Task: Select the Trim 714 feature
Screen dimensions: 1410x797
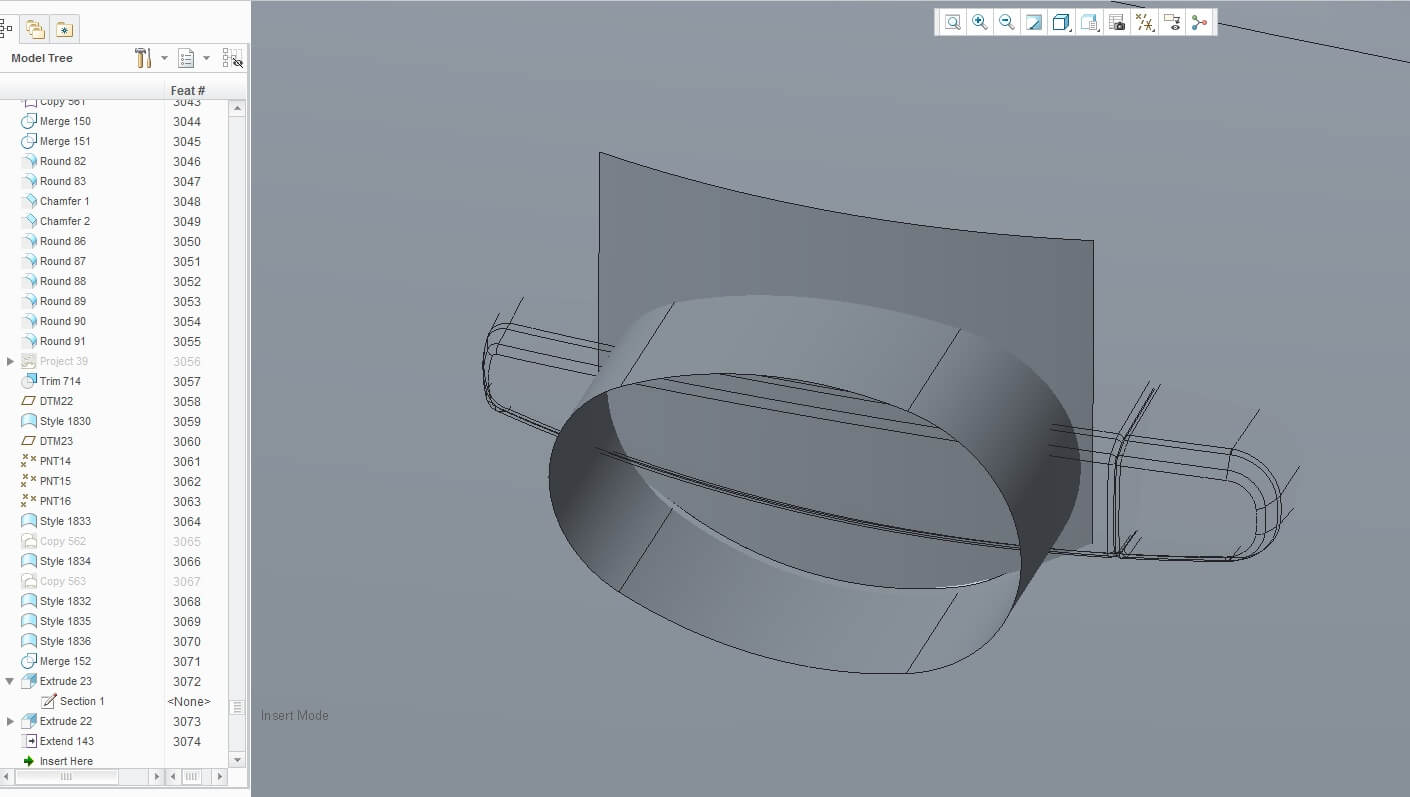Action: tap(60, 381)
